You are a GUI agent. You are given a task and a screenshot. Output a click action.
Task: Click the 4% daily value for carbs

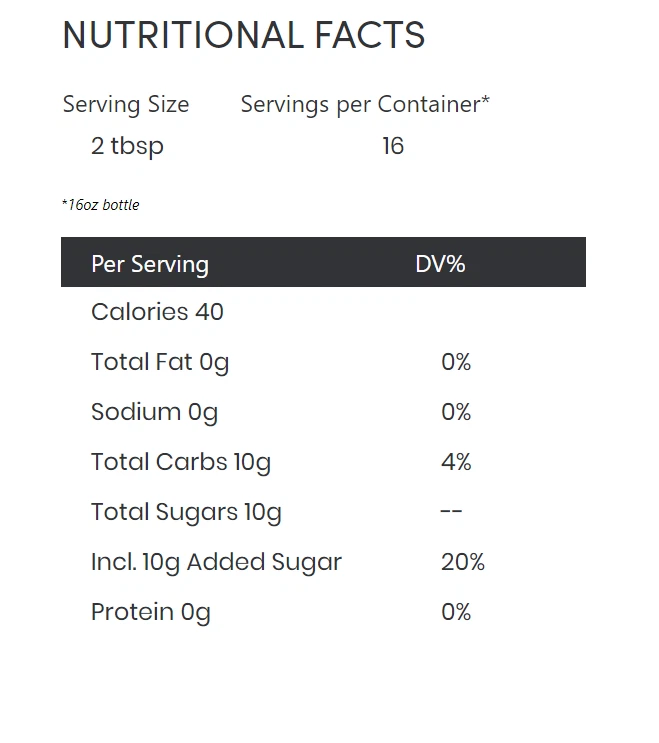[x=456, y=462]
